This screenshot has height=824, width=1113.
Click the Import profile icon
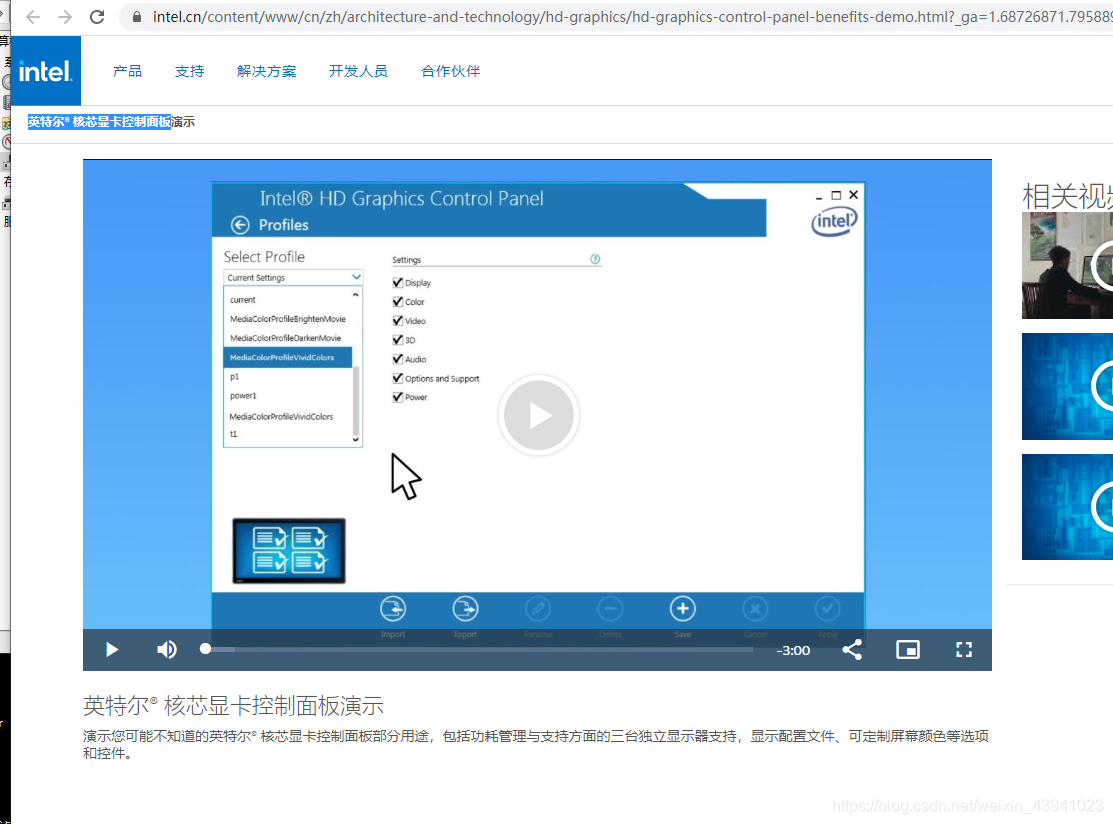coord(393,609)
